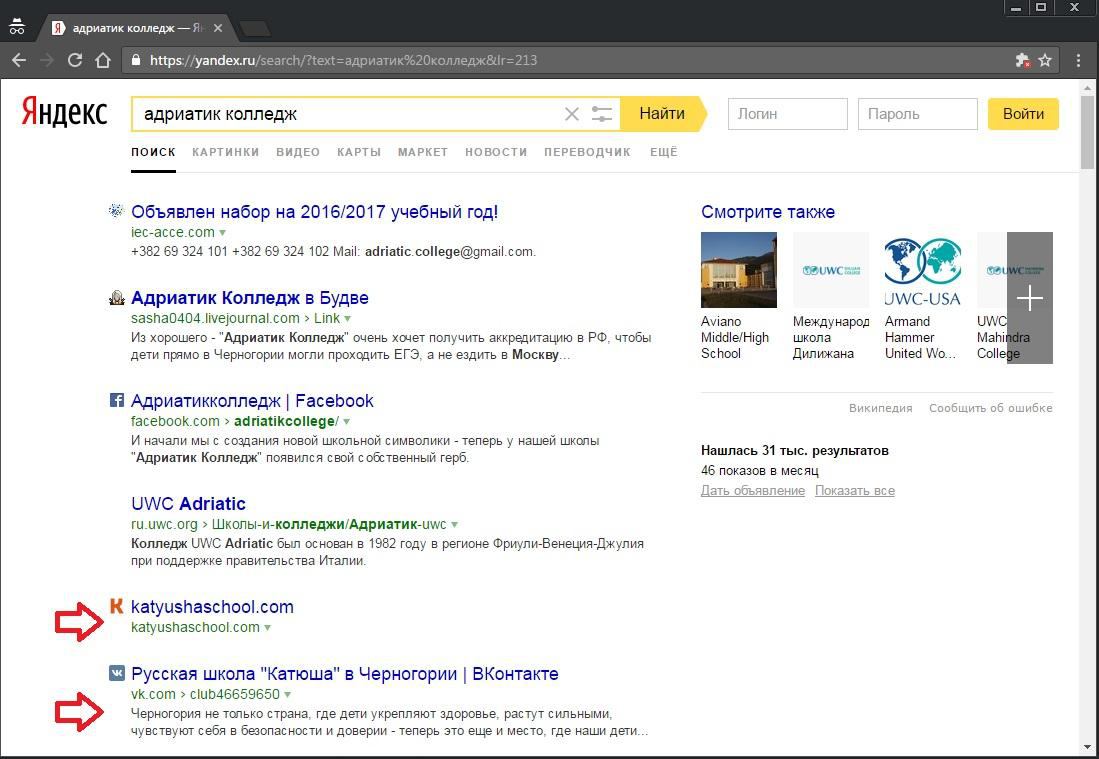
Task: Bookmark this page with the star icon
Action: tap(1045, 60)
